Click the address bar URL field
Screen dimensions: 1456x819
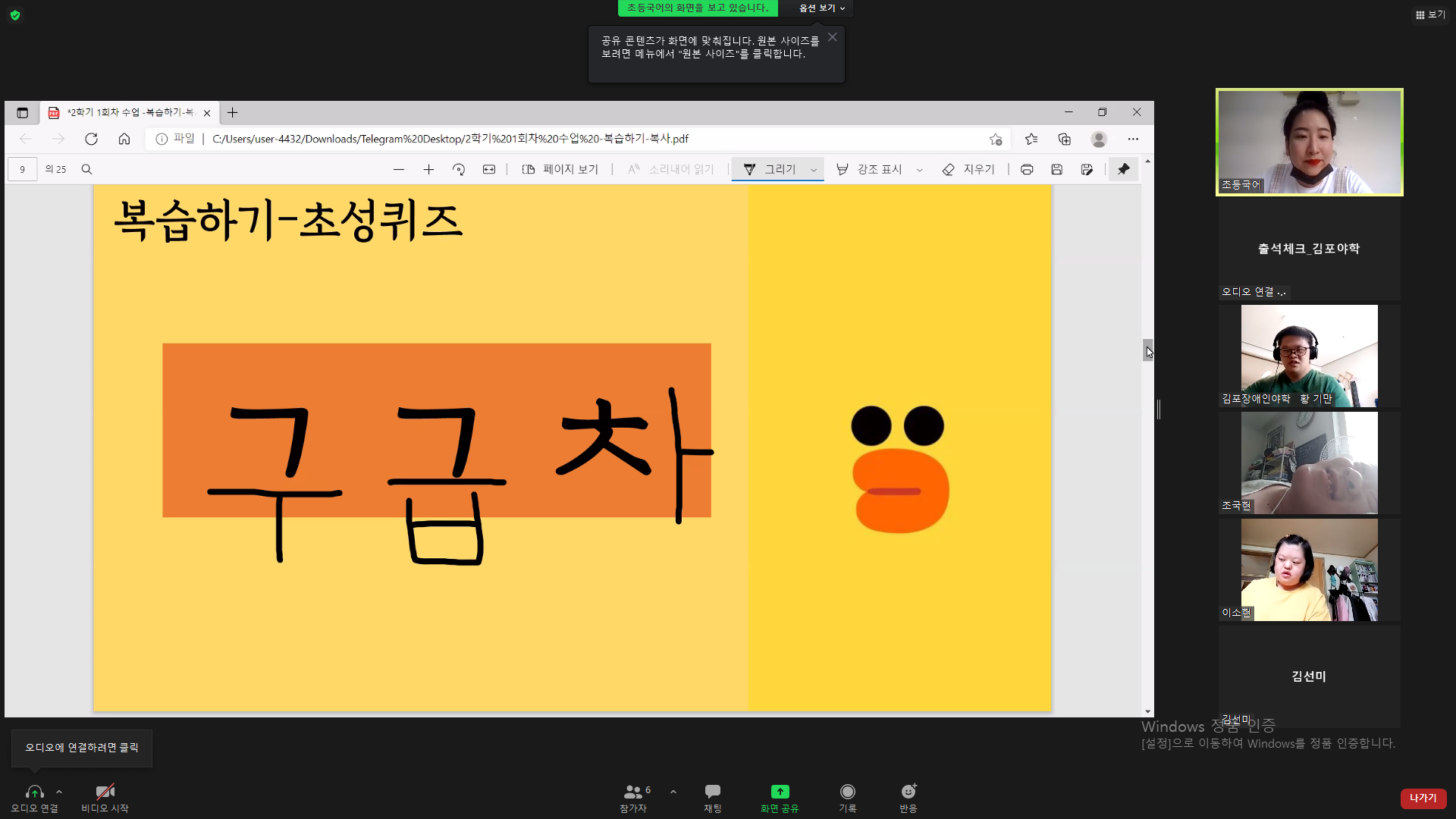click(x=591, y=139)
